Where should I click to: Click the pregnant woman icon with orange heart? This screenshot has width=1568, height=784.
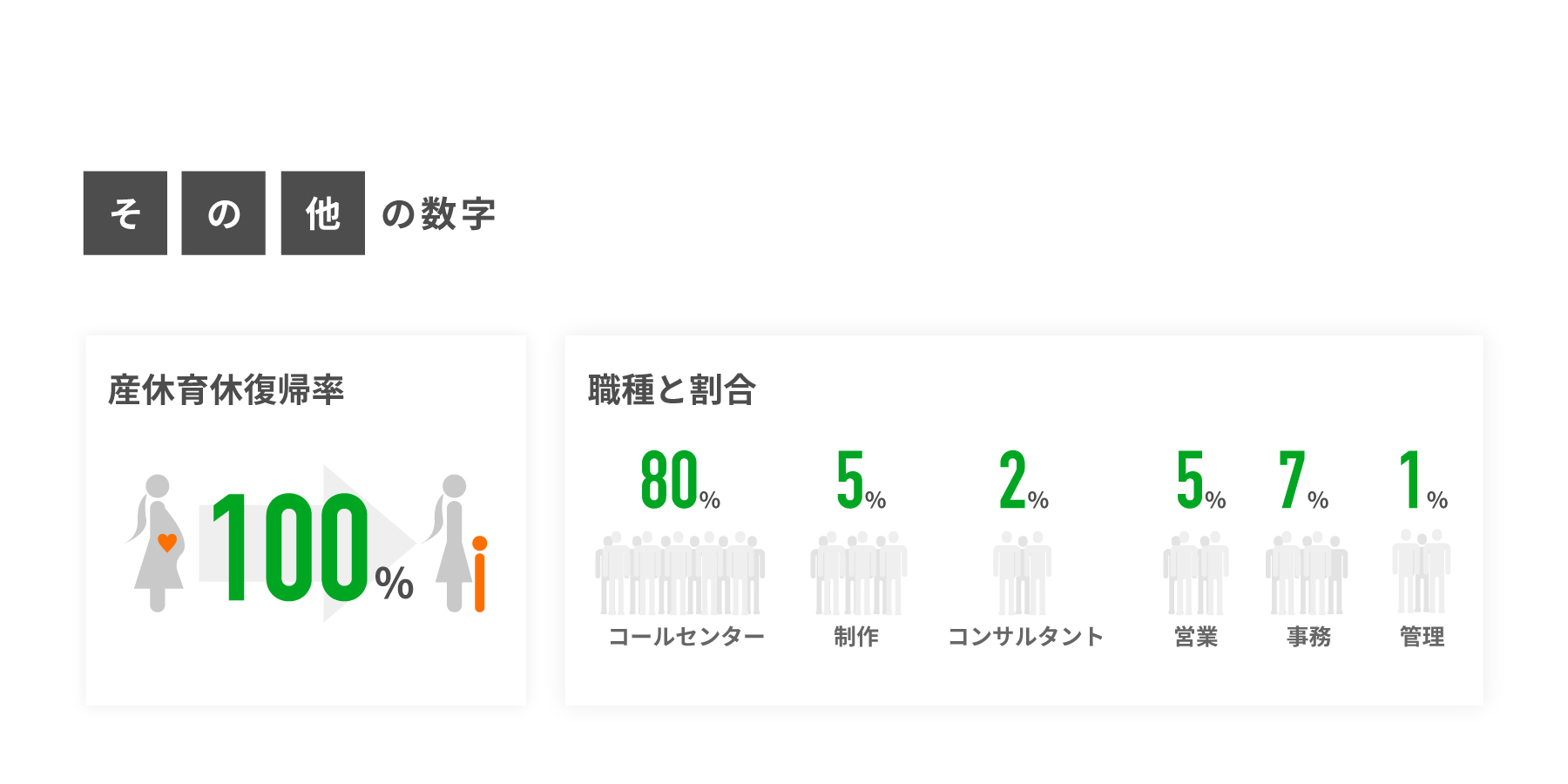click(157, 543)
